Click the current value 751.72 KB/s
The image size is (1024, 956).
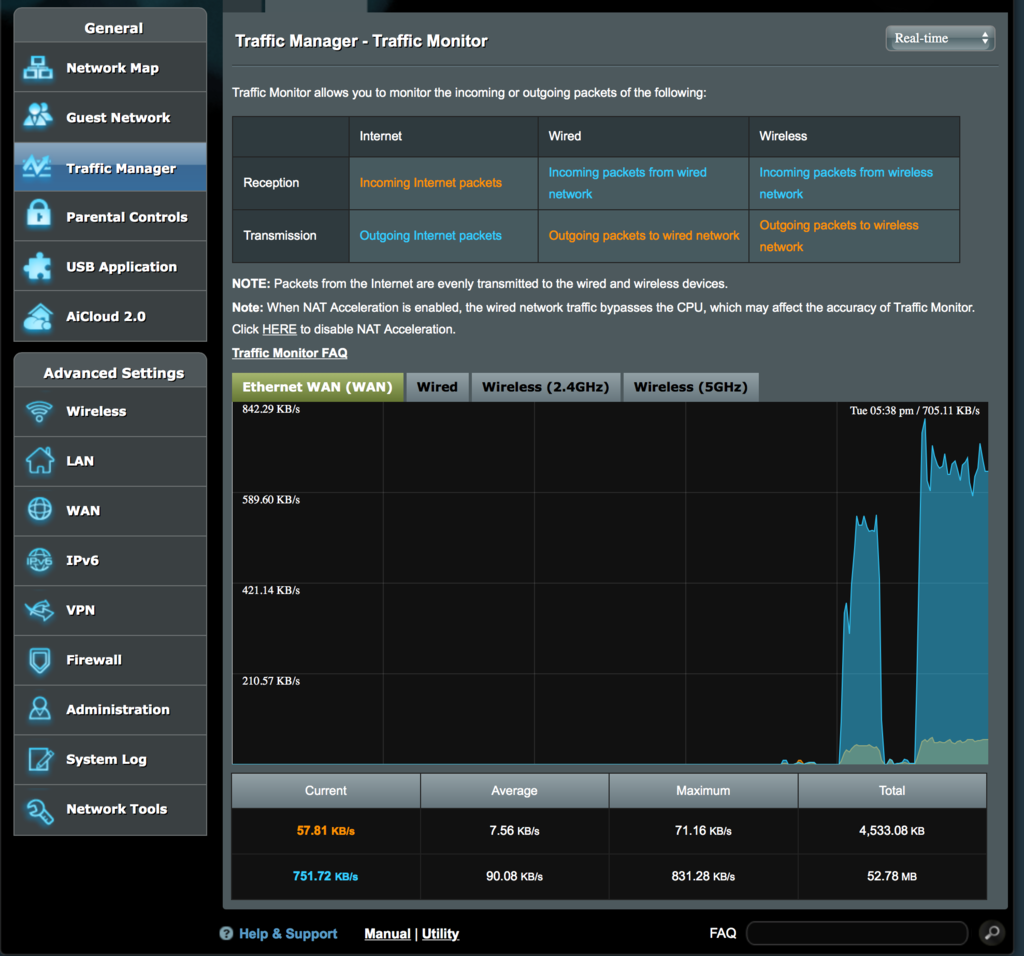[325, 876]
